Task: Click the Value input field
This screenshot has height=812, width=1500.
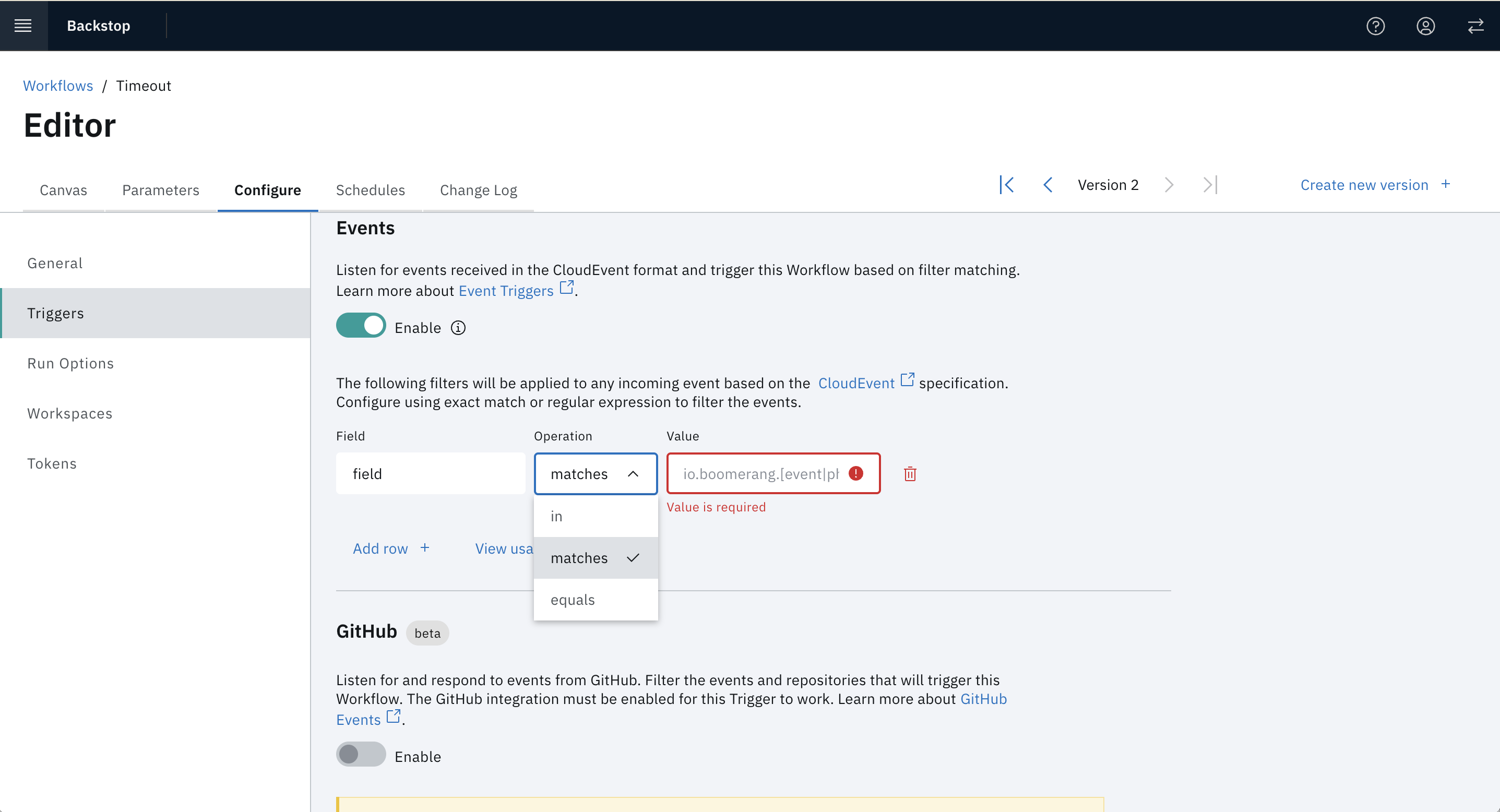Action: click(x=760, y=474)
